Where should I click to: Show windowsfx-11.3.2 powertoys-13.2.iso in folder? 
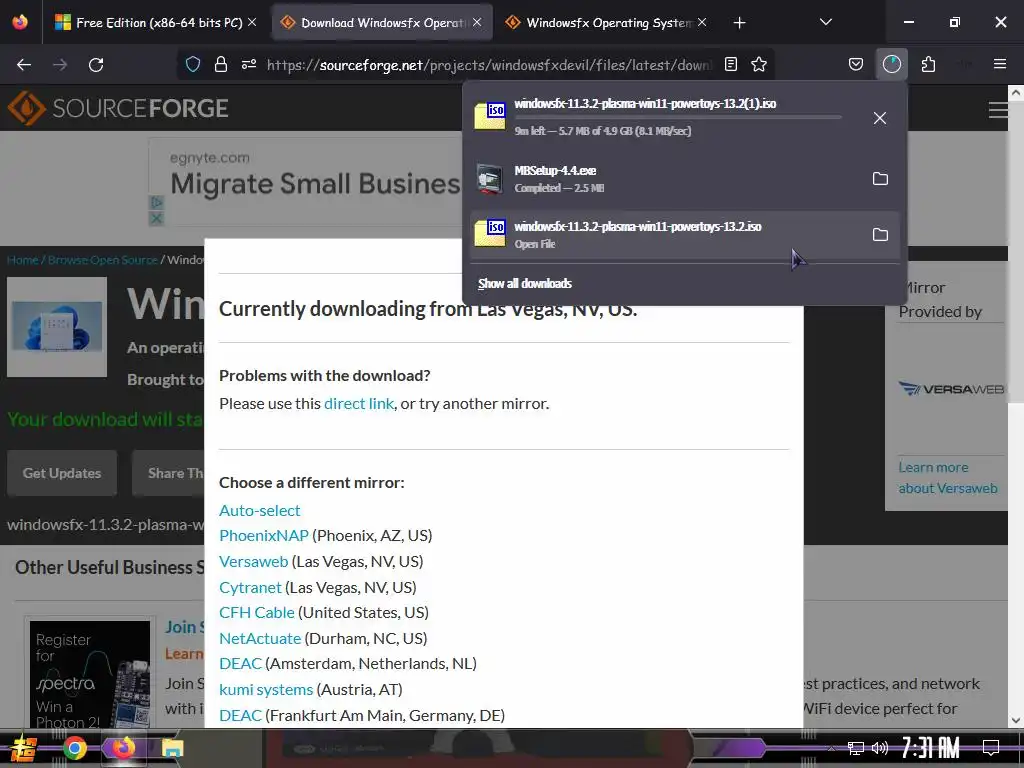[880, 234]
